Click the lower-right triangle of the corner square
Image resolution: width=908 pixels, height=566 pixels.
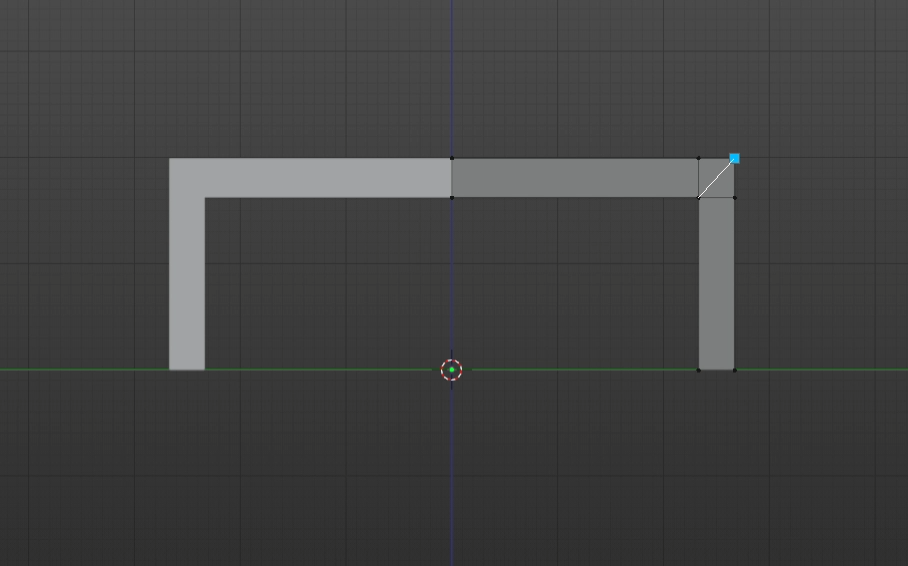click(725, 188)
